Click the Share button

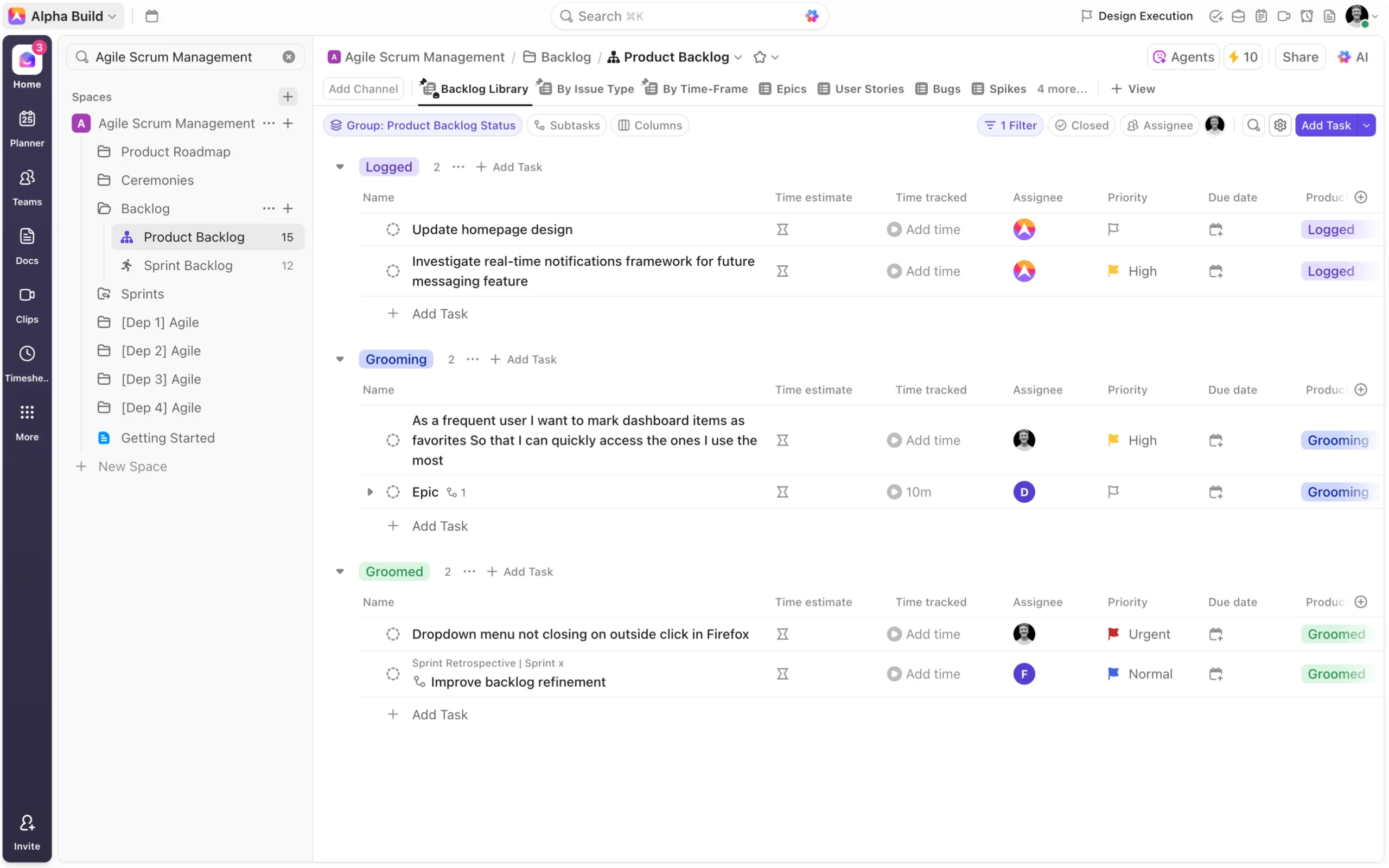(1299, 58)
